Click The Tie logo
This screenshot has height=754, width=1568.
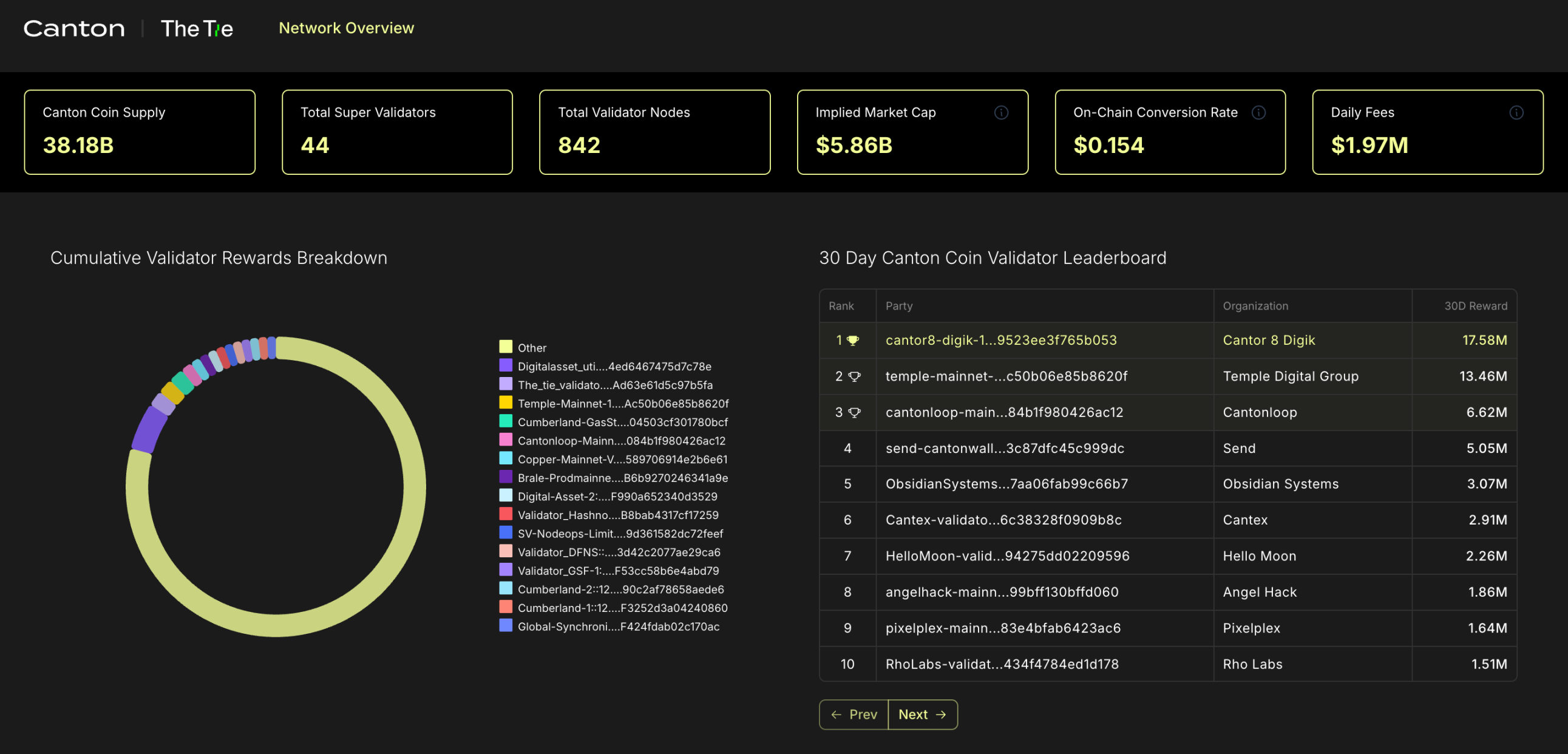pyautogui.click(x=197, y=29)
